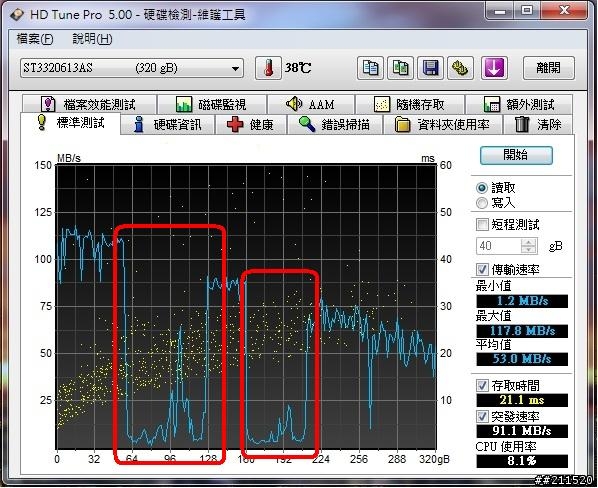Select the 寫入 radio button

482,203
